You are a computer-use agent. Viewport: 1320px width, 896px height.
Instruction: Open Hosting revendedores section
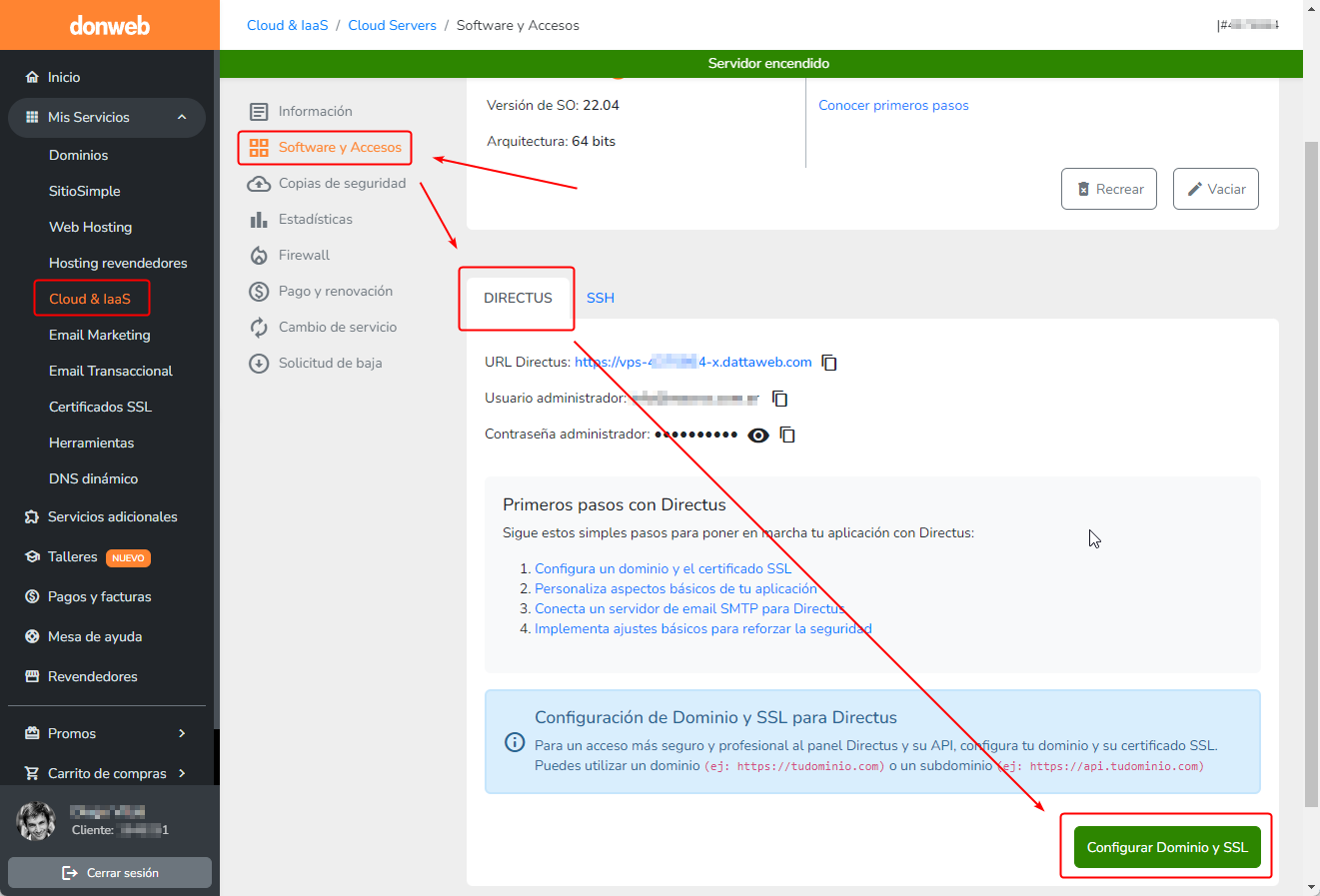(118, 263)
